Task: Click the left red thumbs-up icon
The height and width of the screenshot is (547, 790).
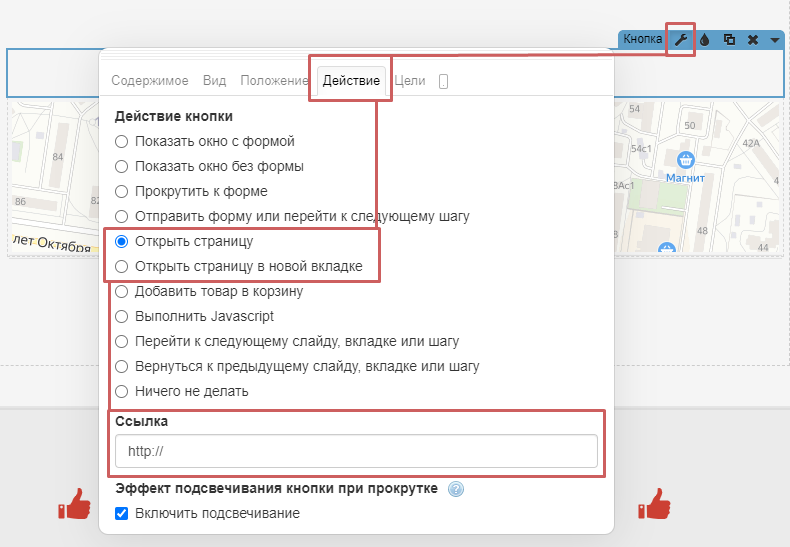Action: pos(74,505)
